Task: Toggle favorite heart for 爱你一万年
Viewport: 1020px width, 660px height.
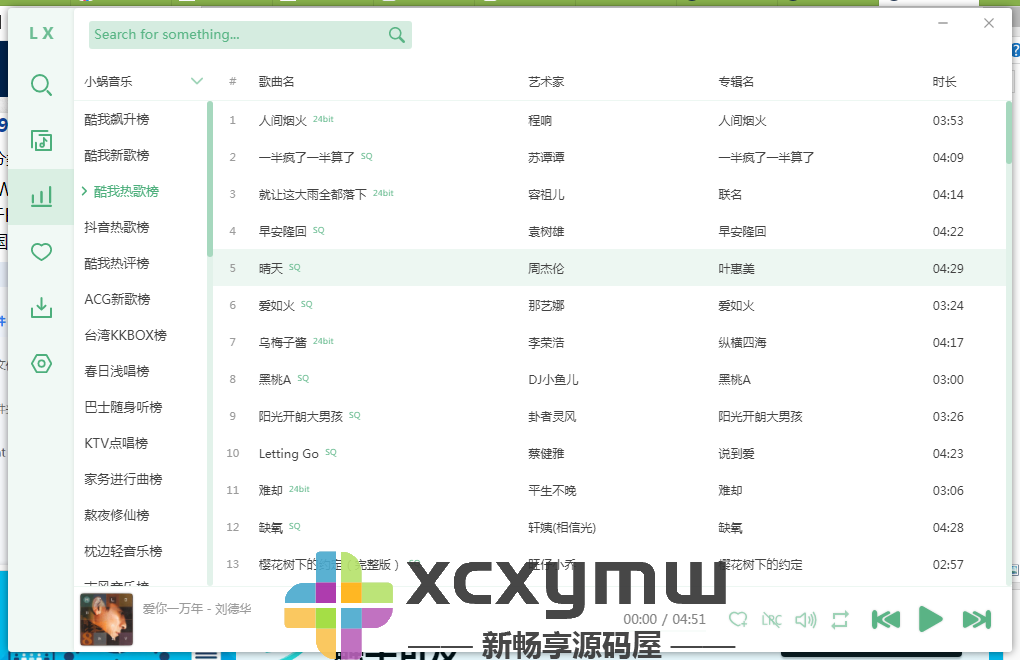Action: coord(738,620)
